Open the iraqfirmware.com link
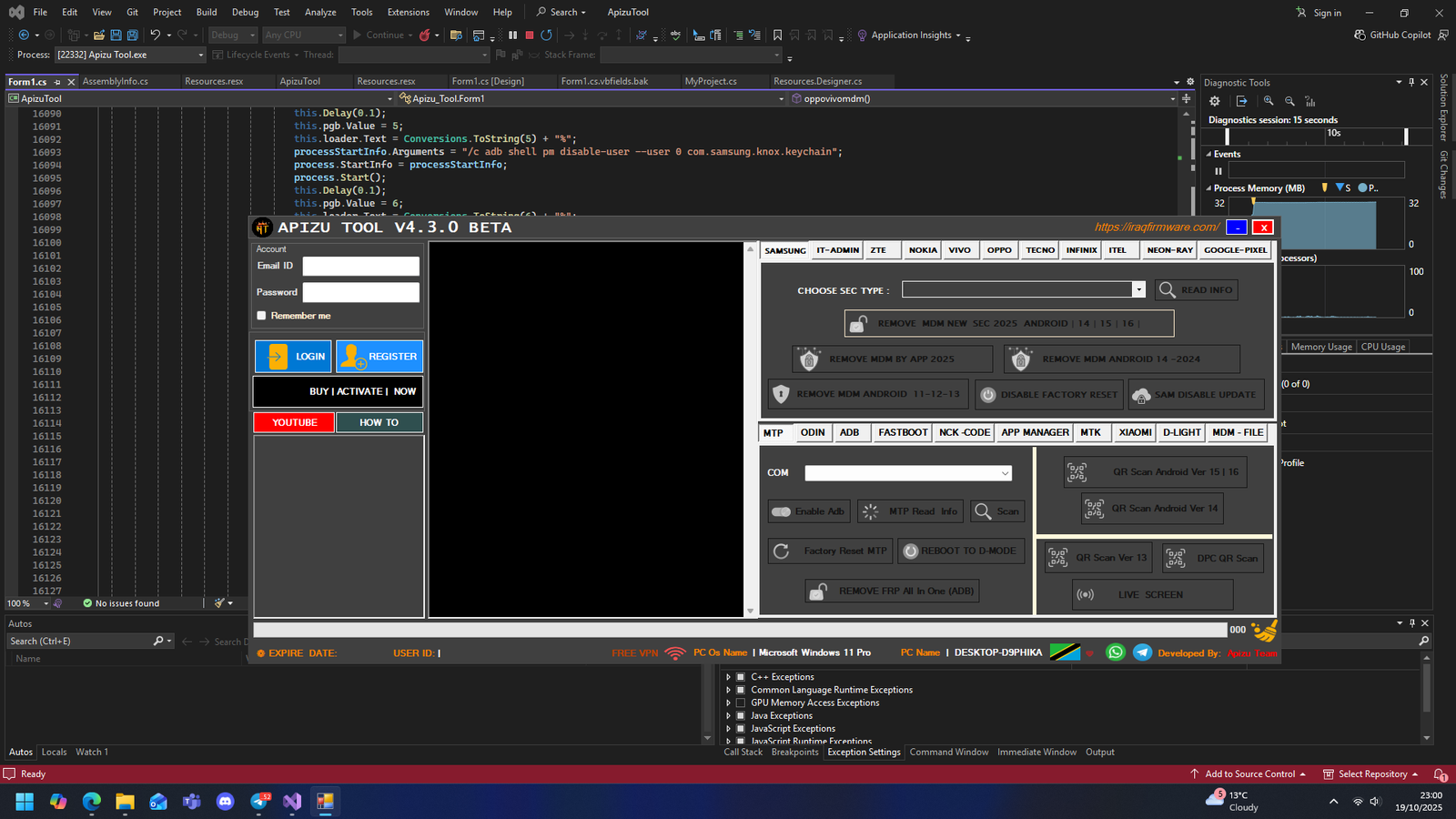Image resolution: width=1456 pixels, height=819 pixels. [1156, 227]
